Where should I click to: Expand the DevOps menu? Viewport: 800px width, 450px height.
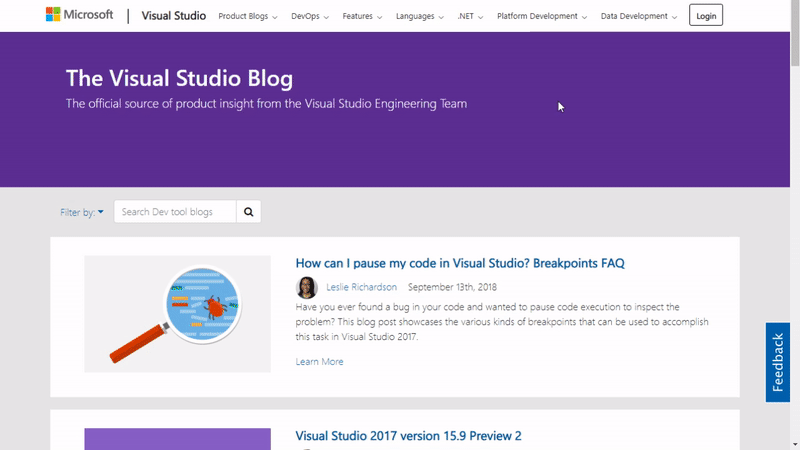[311, 16]
